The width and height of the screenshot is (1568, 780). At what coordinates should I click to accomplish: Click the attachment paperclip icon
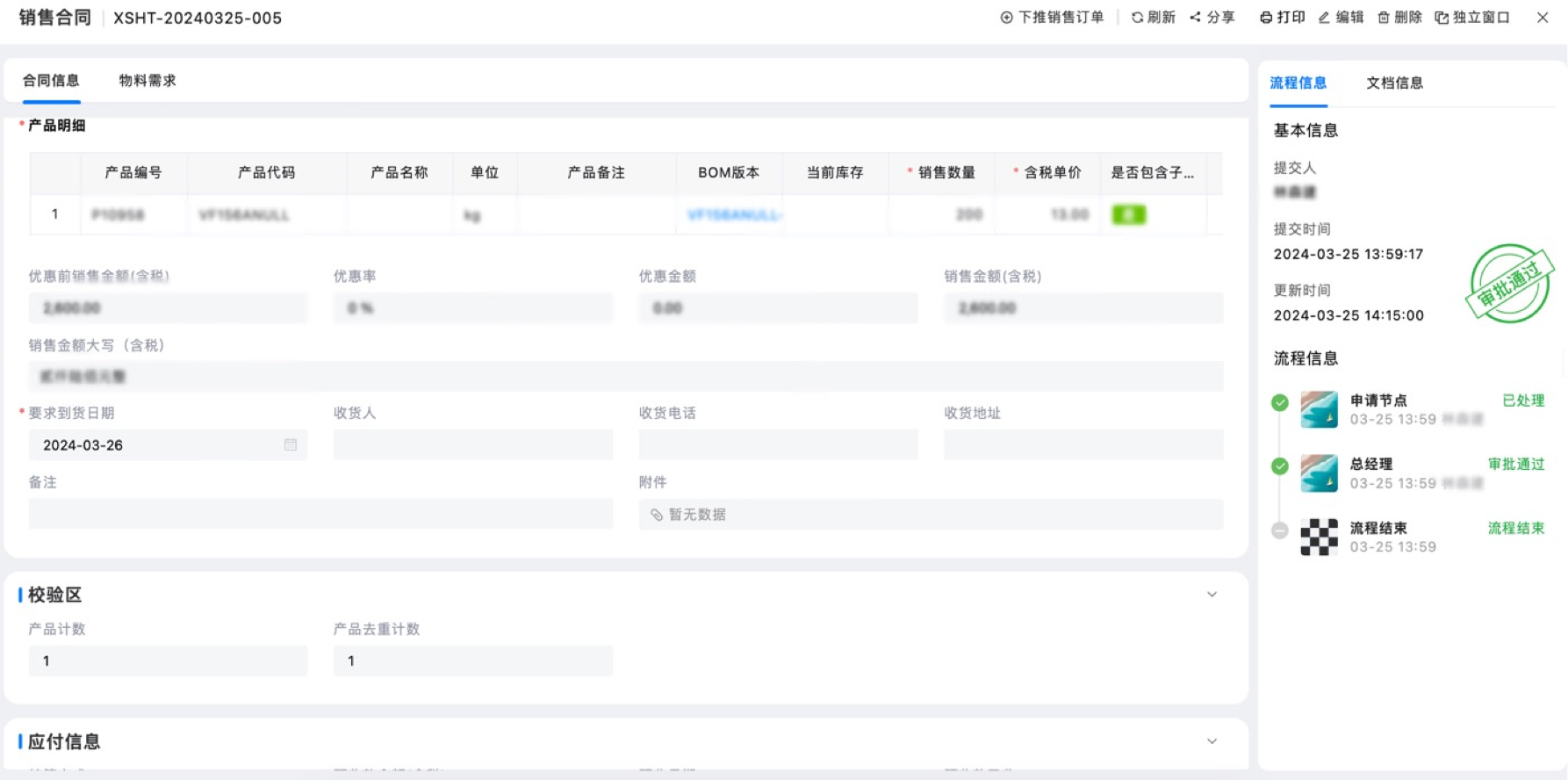point(657,515)
